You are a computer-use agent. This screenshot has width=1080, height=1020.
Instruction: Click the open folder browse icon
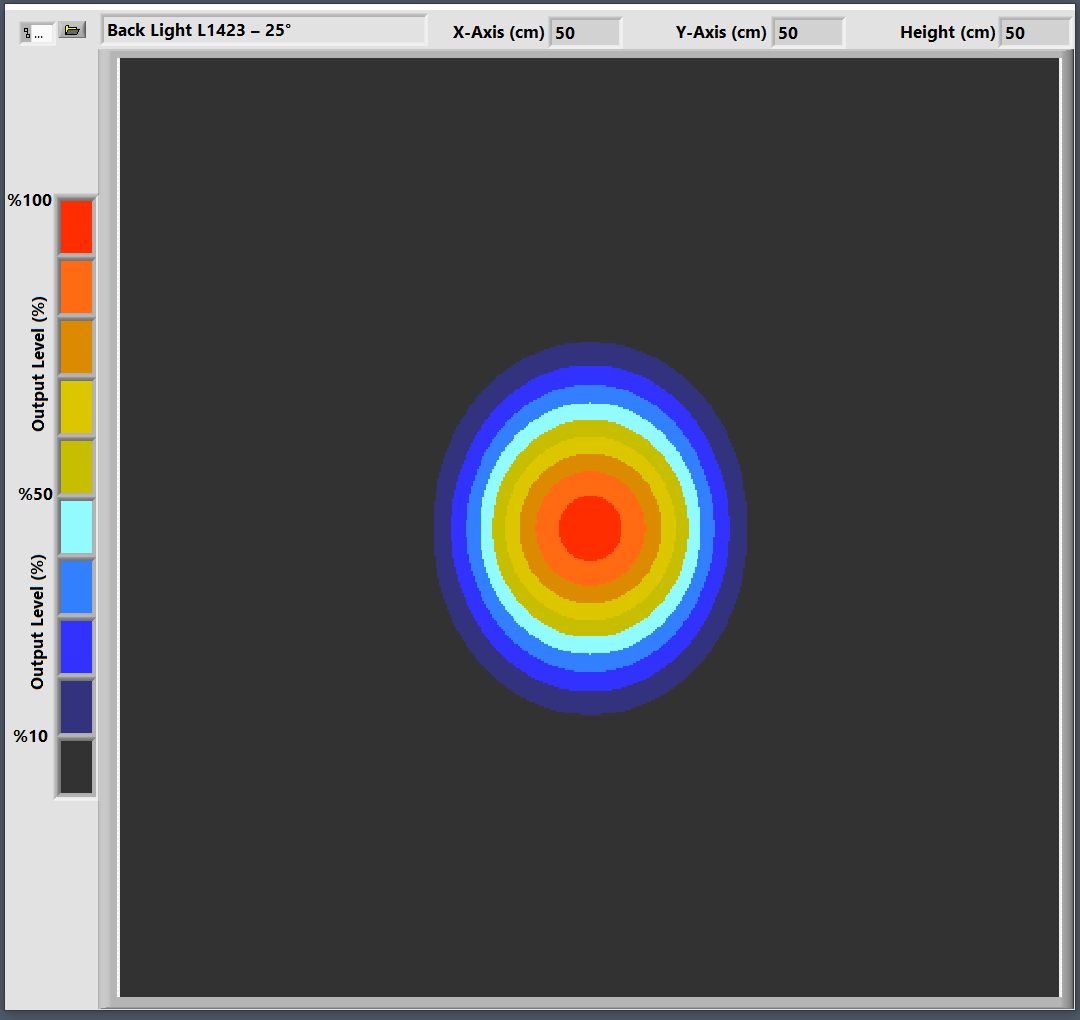72,31
